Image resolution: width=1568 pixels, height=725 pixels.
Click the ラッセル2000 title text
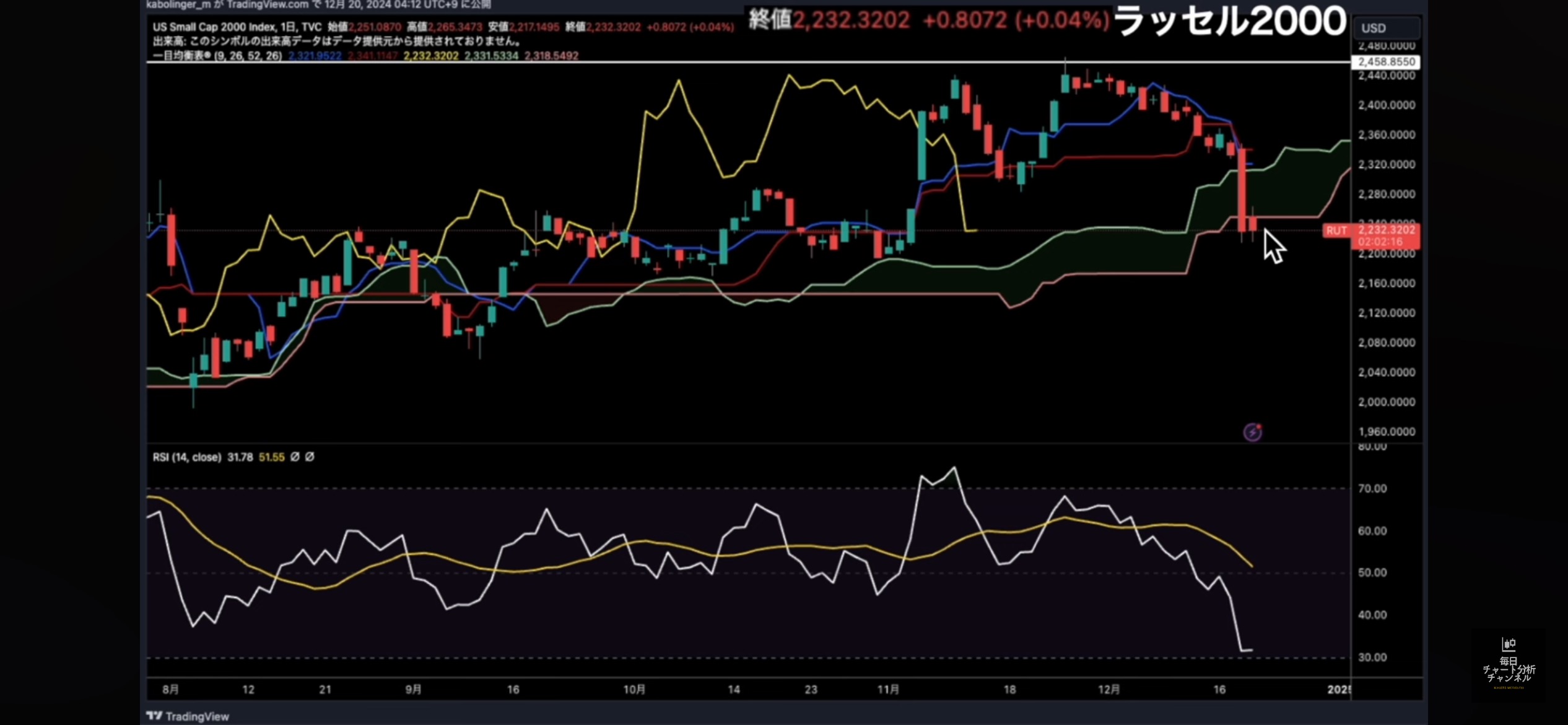click(x=1229, y=21)
